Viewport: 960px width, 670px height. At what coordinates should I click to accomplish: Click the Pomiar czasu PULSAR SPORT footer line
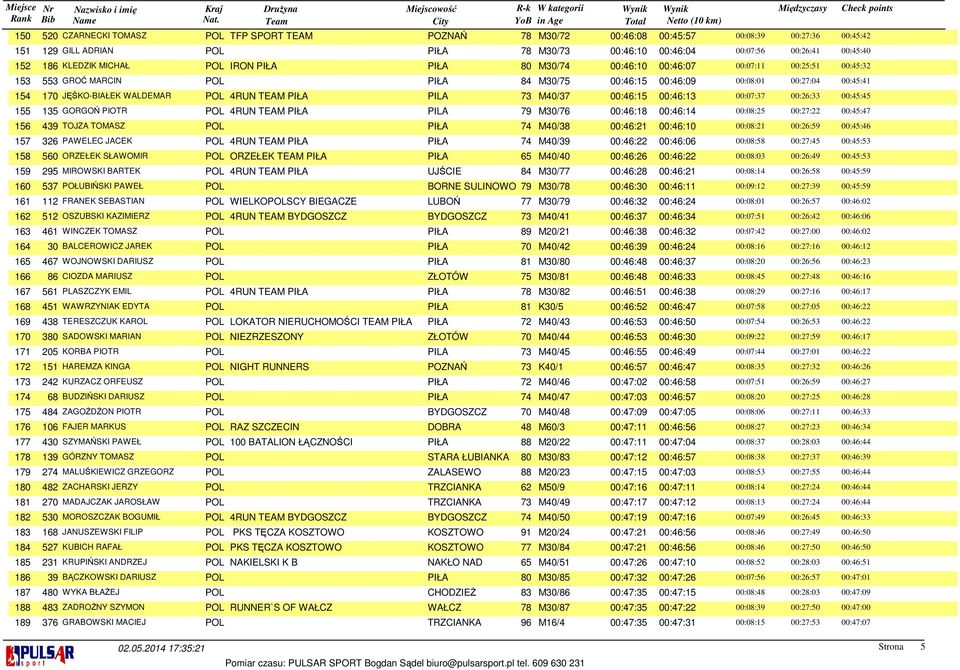pos(404,663)
